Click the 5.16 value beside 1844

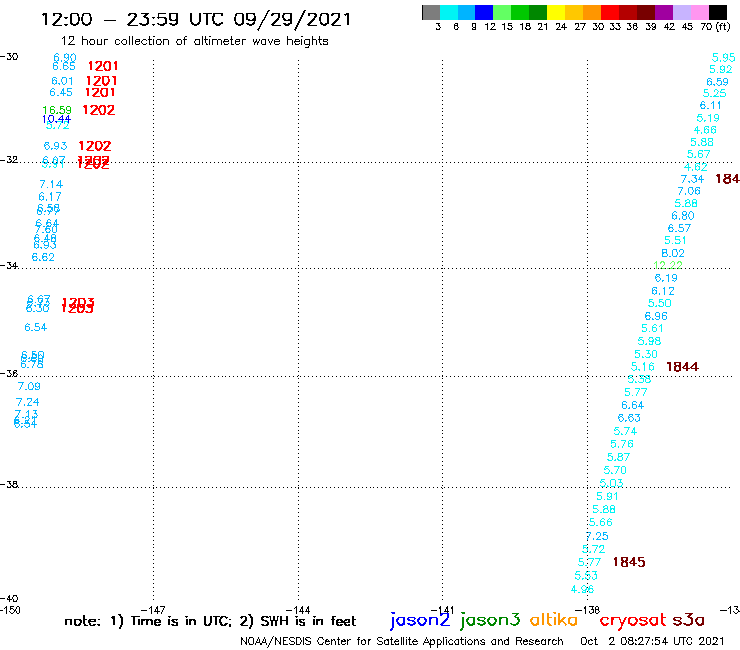643,367
